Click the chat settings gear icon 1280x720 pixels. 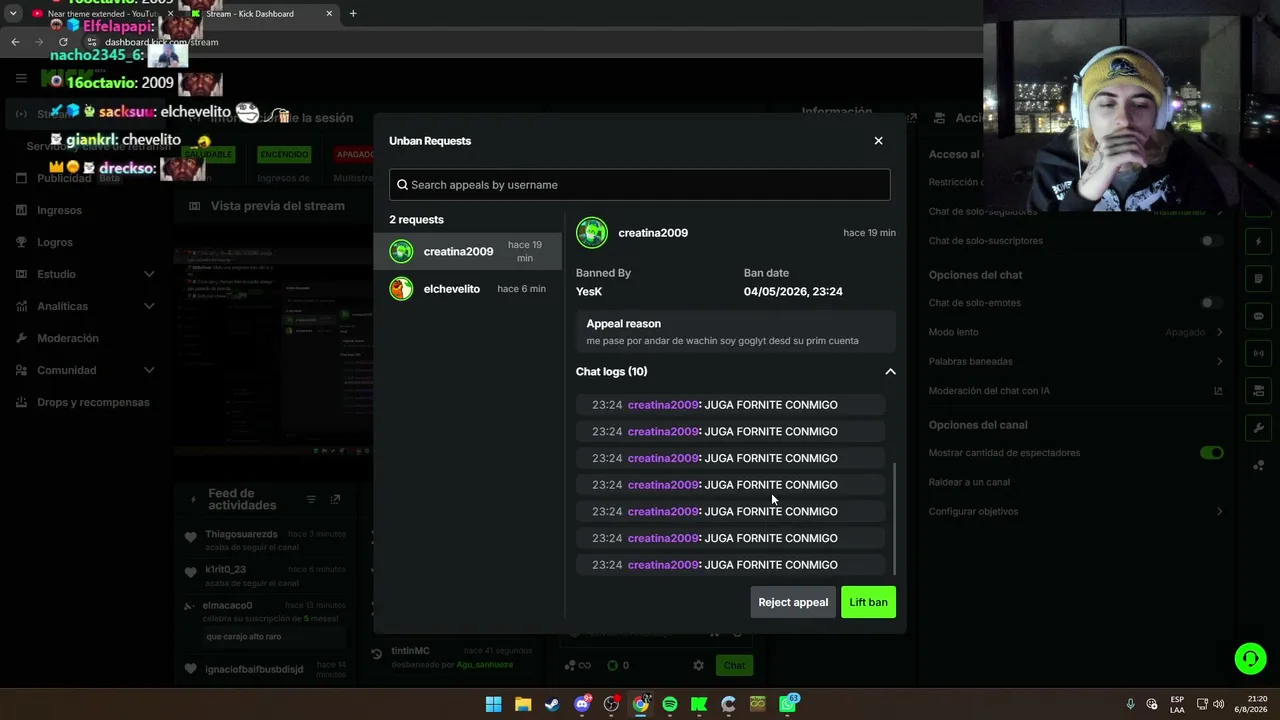click(x=698, y=665)
